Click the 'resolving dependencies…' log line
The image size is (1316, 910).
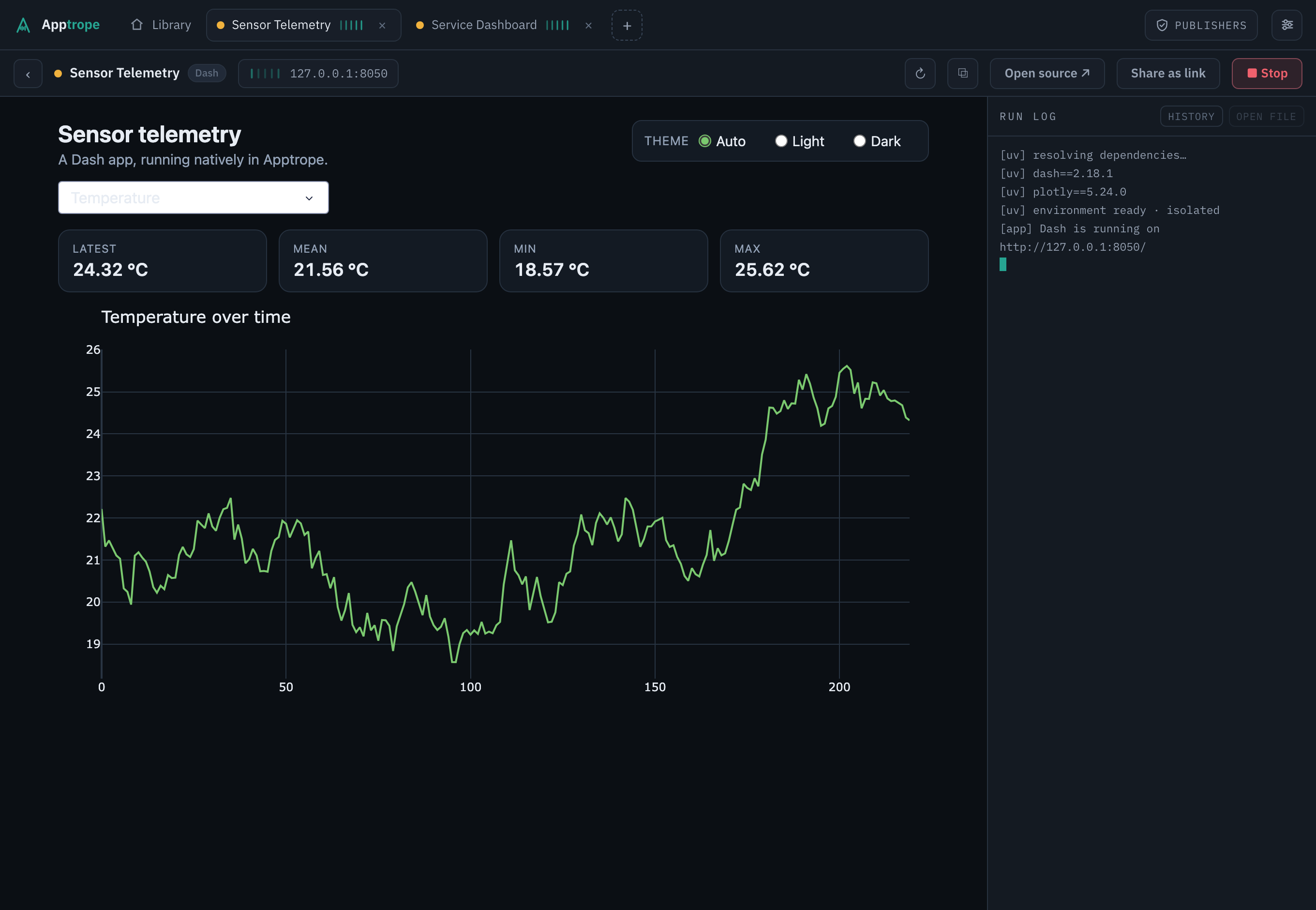tap(1093, 155)
